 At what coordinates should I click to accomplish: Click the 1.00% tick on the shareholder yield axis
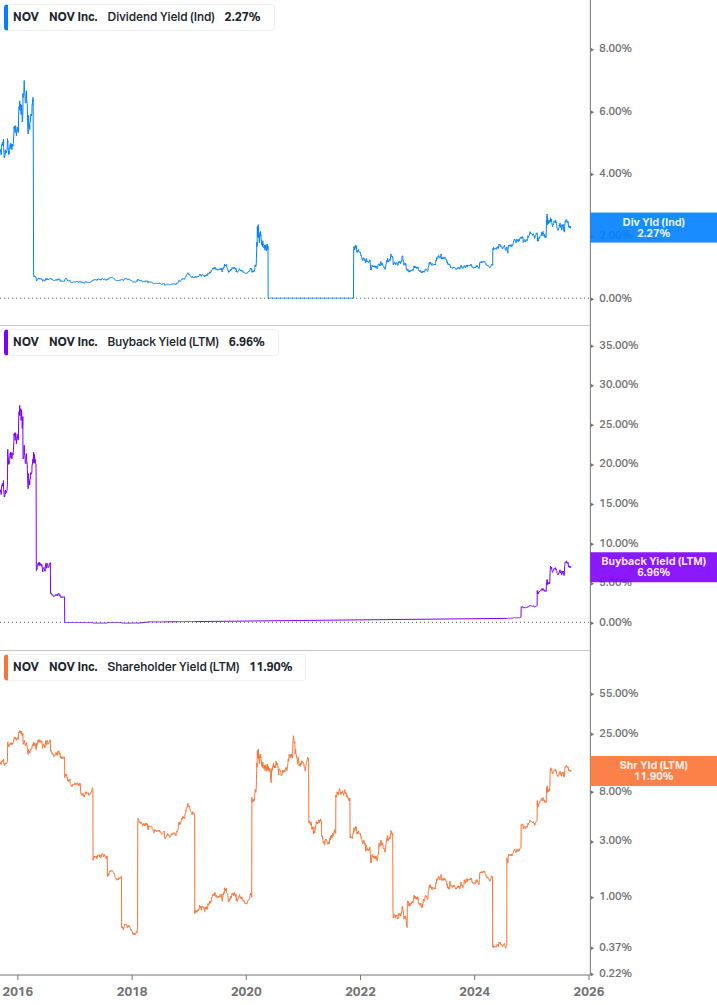click(615, 897)
